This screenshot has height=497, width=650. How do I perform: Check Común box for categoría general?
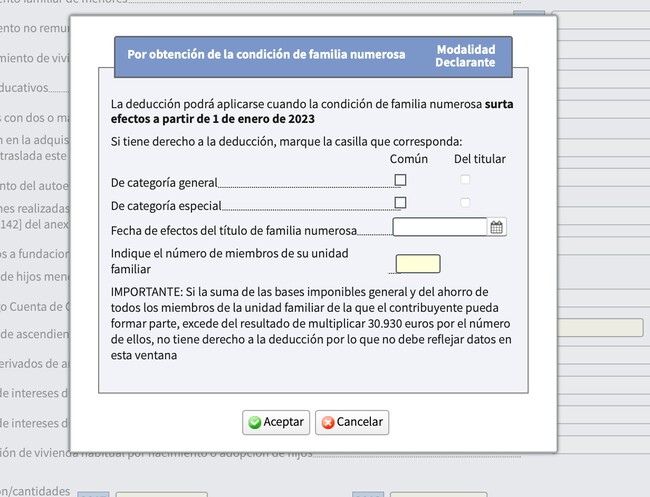pyautogui.click(x=400, y=180)
